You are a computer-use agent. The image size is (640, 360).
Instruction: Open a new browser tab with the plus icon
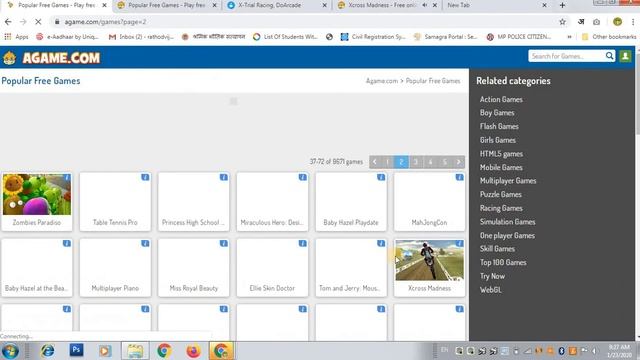pos(562,5)
